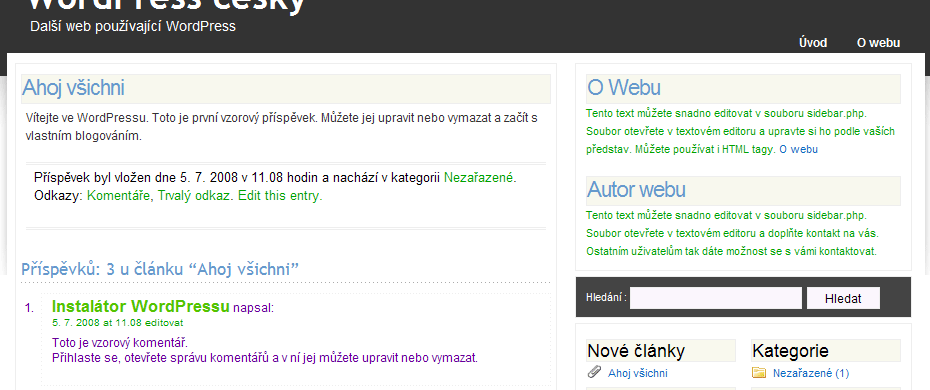Image resolution: width=930 pixels, height=390 pixels.
Task: Click editovat link in comment
Action: pyautogui.click(x=164, y=323)
